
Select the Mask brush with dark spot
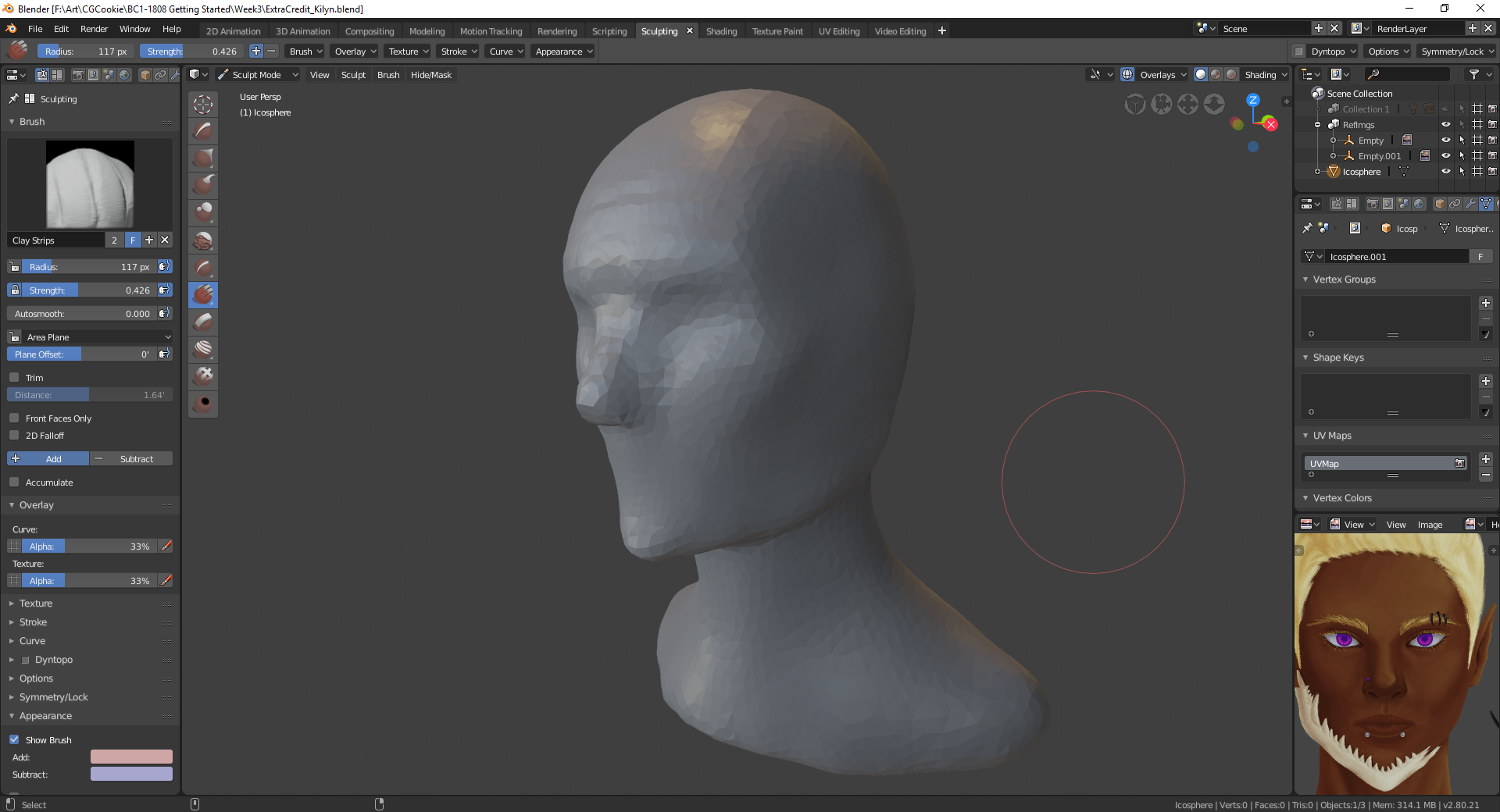pos(203,404)
